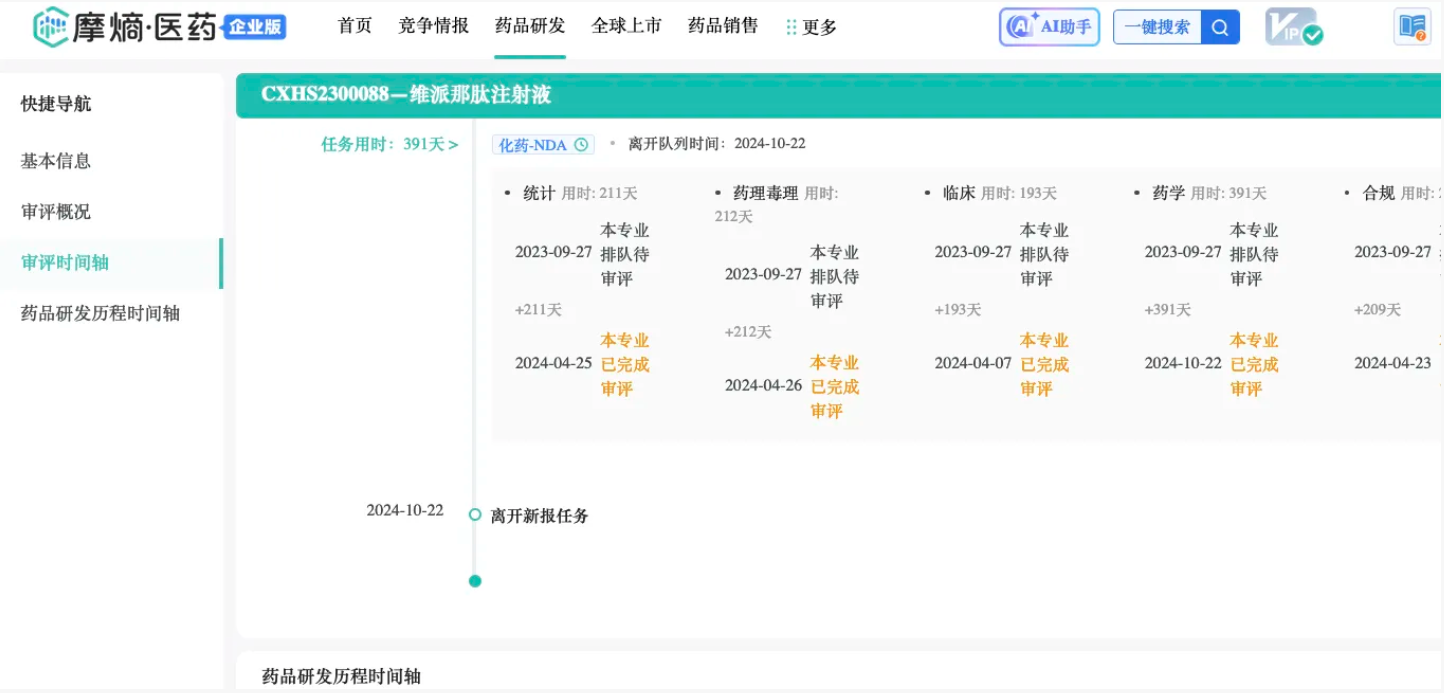Open the 药品销售 menu item
This screenshot has width=1444, height=693.
click(723, 26)
